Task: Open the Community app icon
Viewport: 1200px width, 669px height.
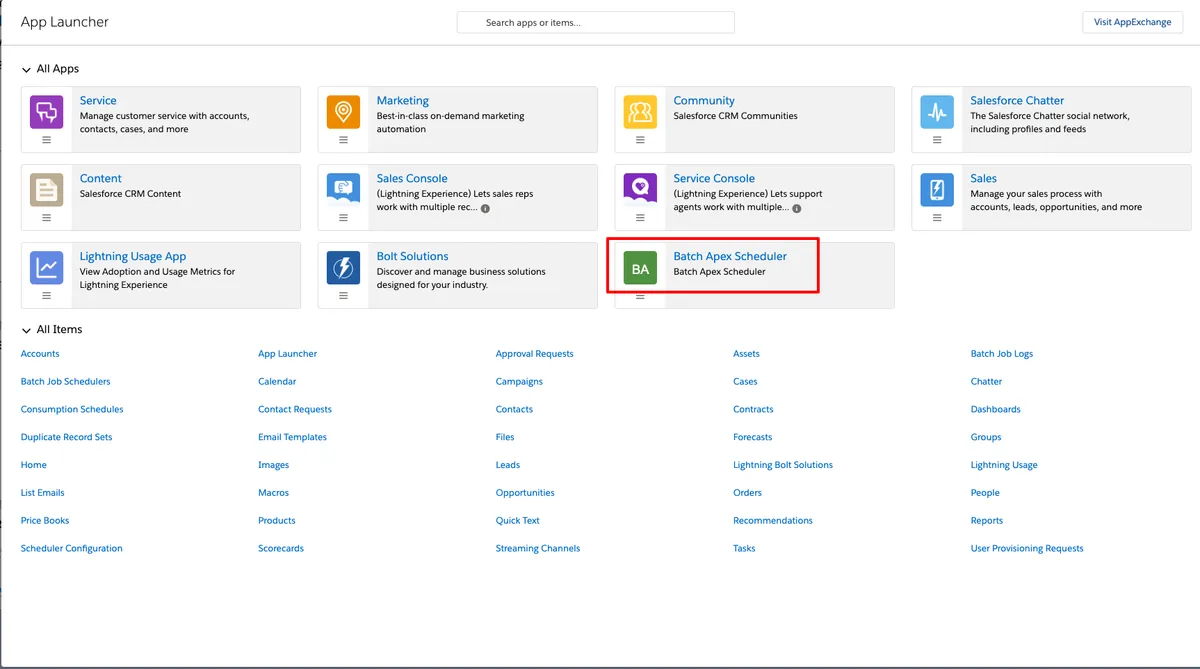Action: [640, 112]
